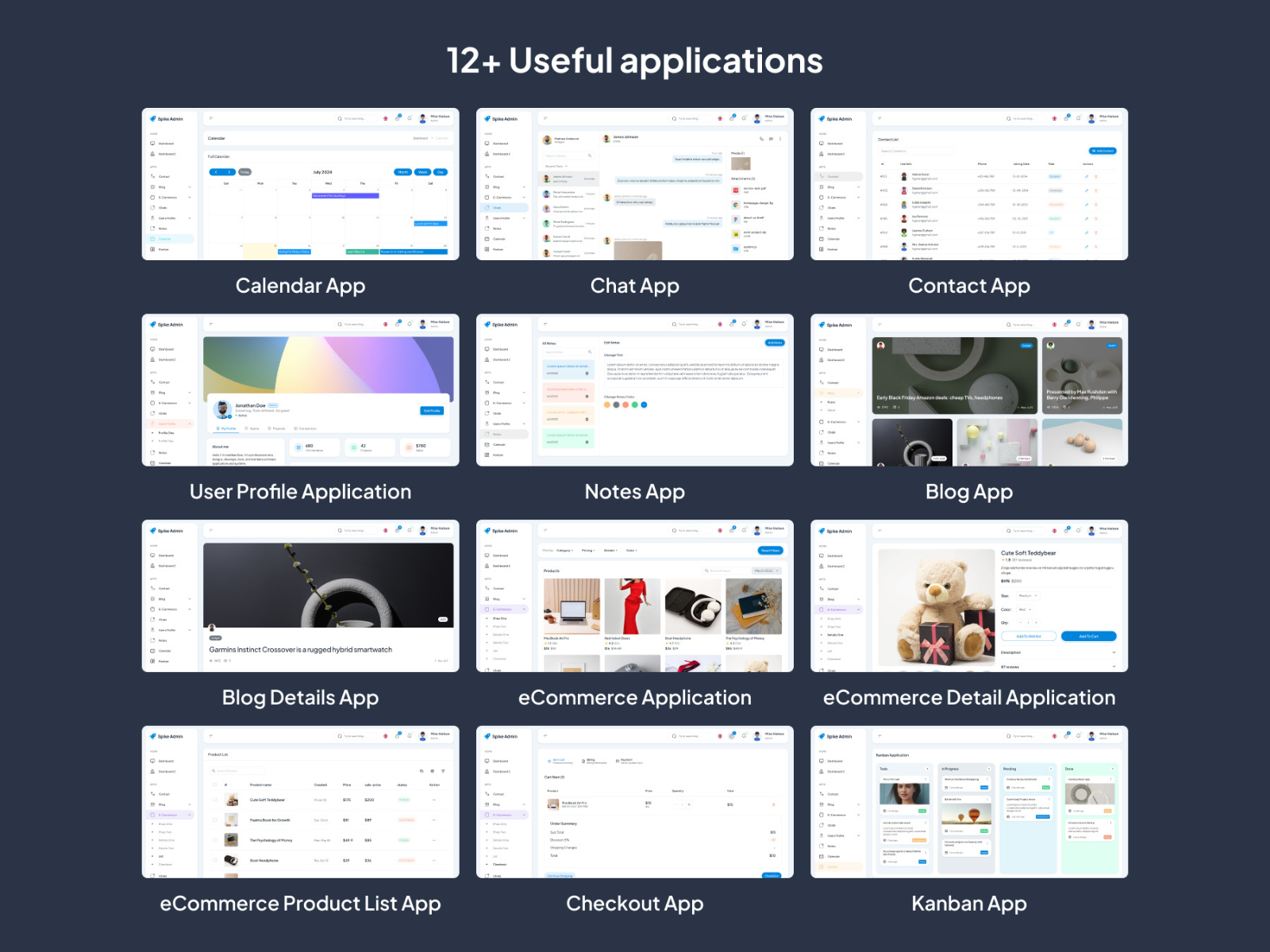Click sidebar toggle hamburger in Calendar App
Viewport: 1270px width, 952px height.
(x=211, y=118)
